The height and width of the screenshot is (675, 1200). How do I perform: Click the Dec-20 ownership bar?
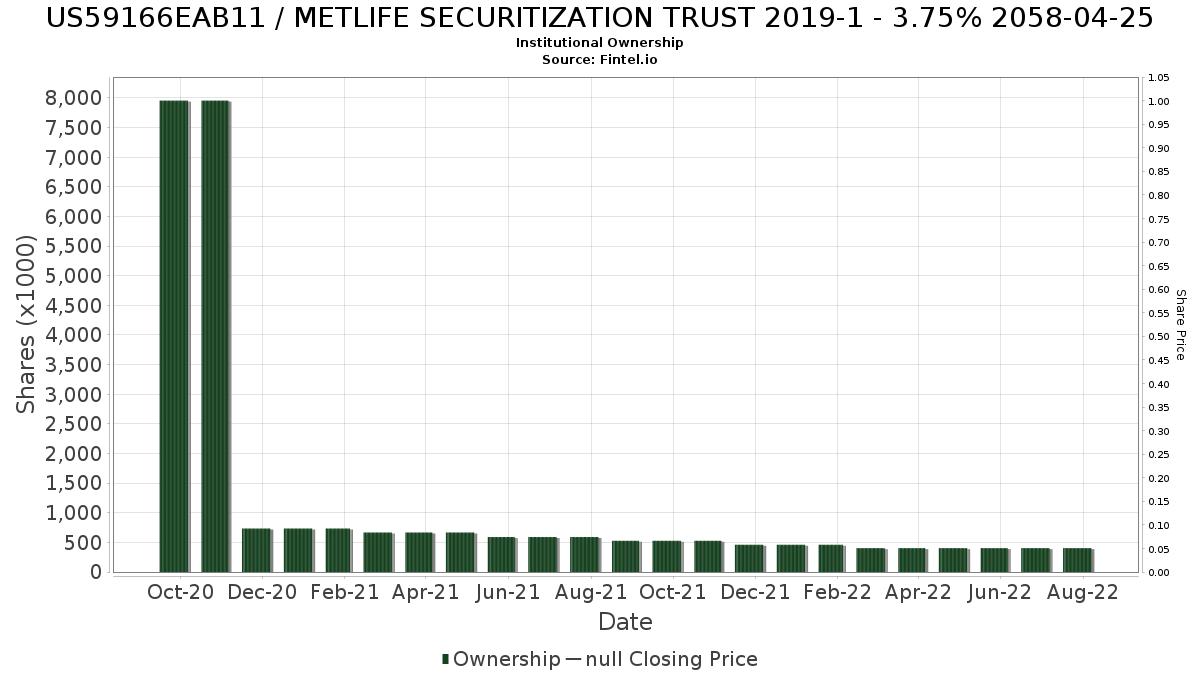[257, 550]
